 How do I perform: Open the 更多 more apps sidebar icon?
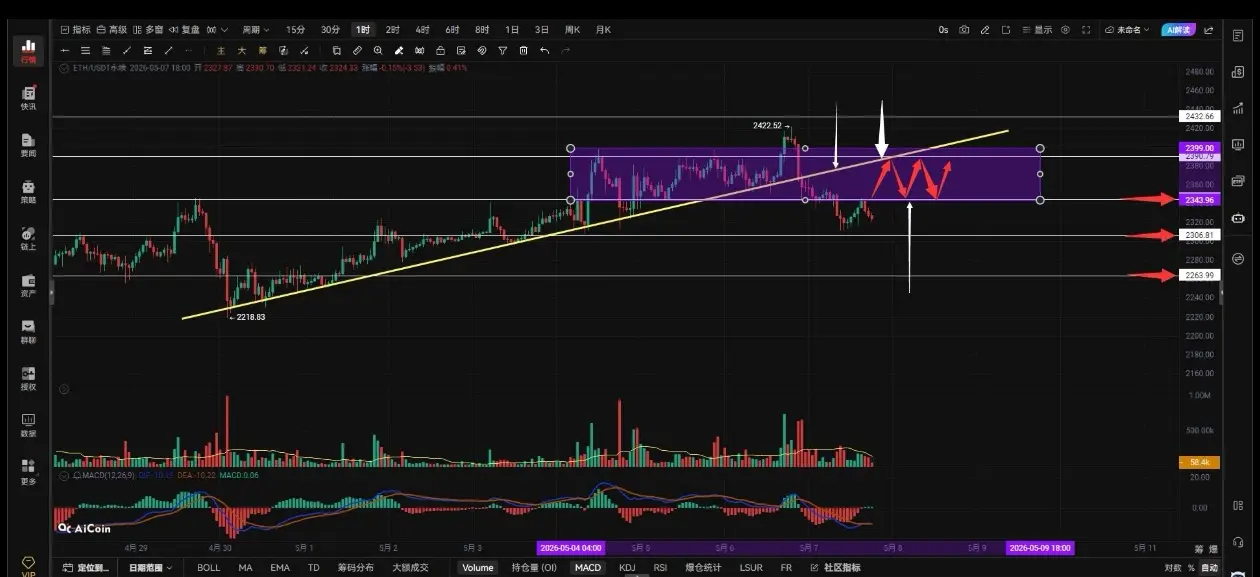pyautogui.click(x=28, y=472)
